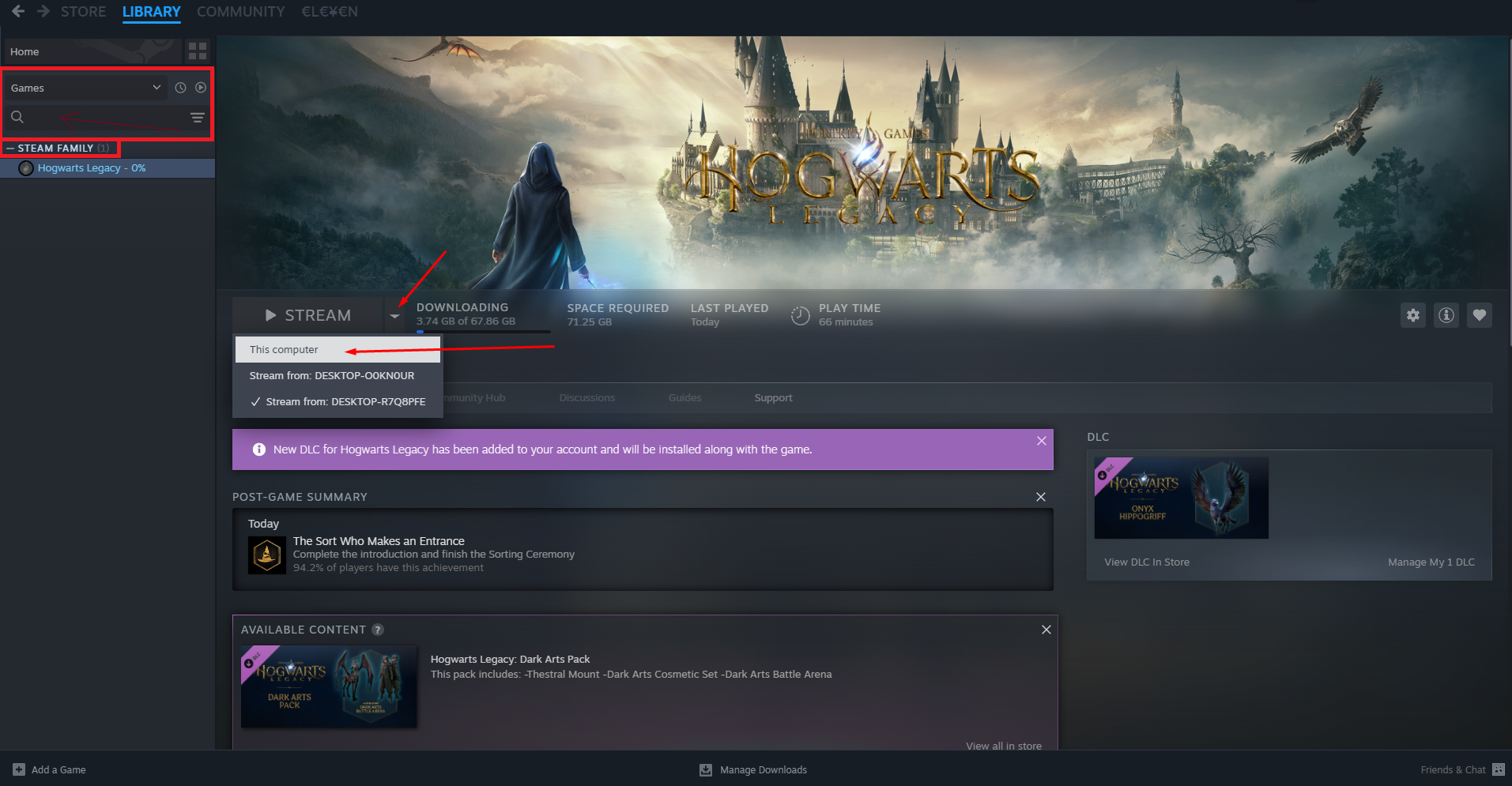Open Manage Downloads
This screenshot has height=786, width=1512.
click(764, 769)
